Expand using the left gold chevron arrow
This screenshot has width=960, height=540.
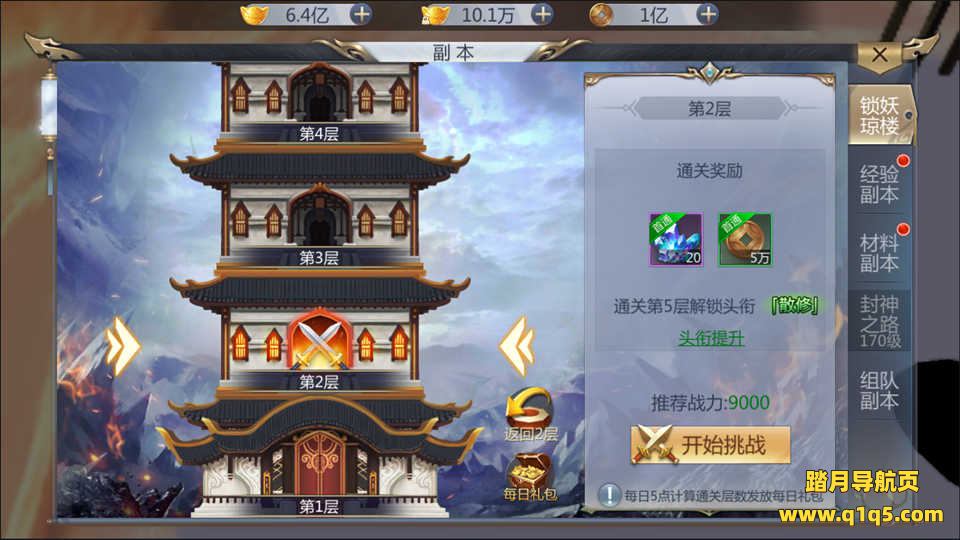pyautogui.click(x=123, y=346)
